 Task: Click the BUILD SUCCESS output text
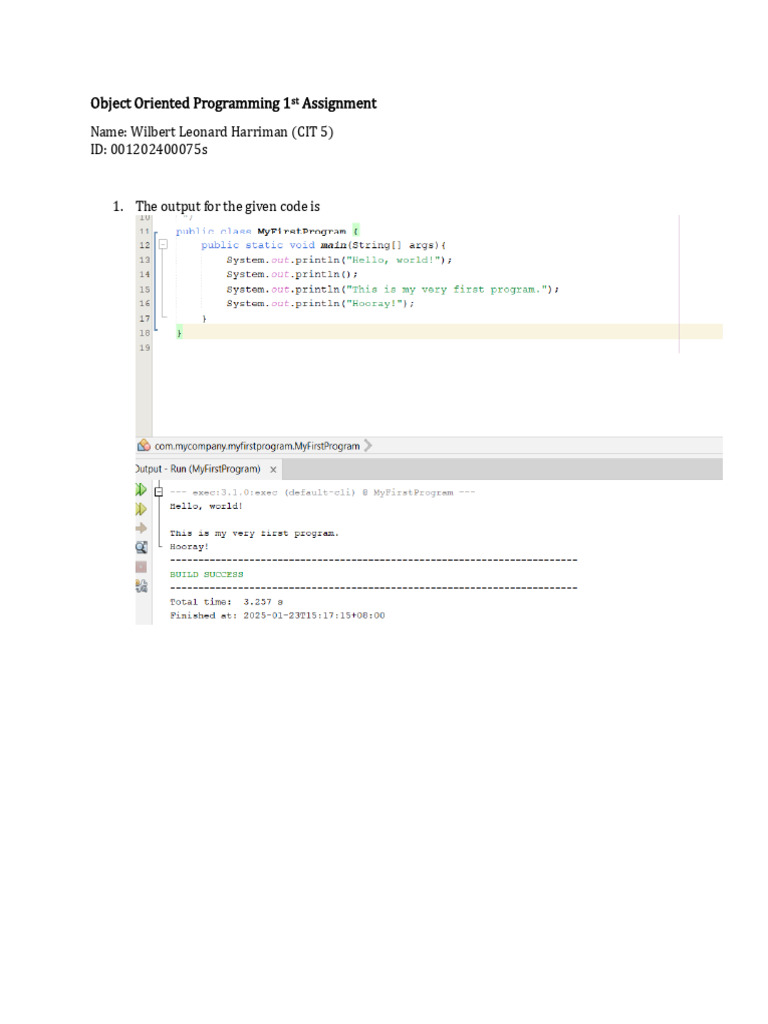tap(206, 575)
